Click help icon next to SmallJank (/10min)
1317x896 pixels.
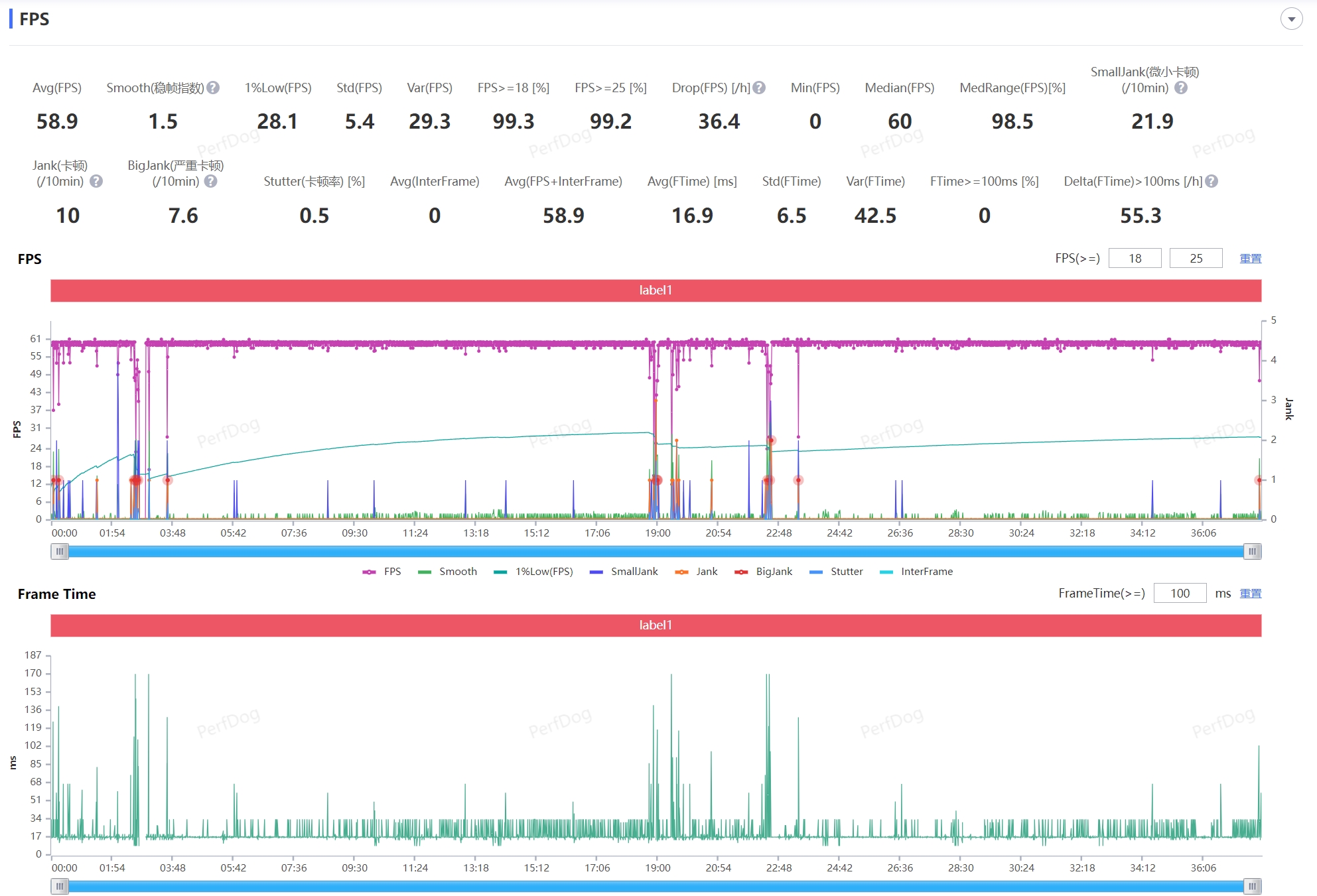(1181, 88)
